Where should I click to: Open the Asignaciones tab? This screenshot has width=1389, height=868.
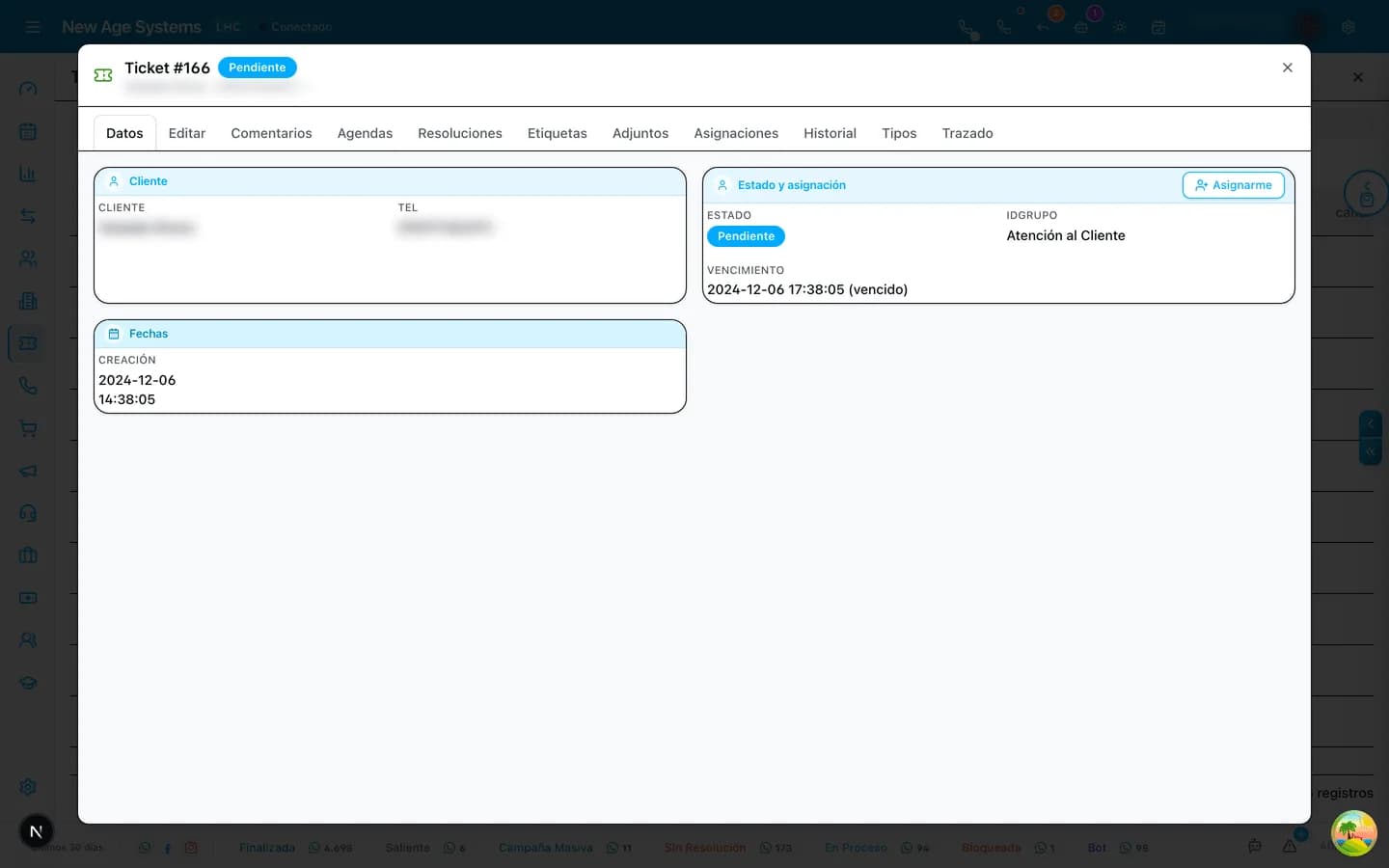736,133
